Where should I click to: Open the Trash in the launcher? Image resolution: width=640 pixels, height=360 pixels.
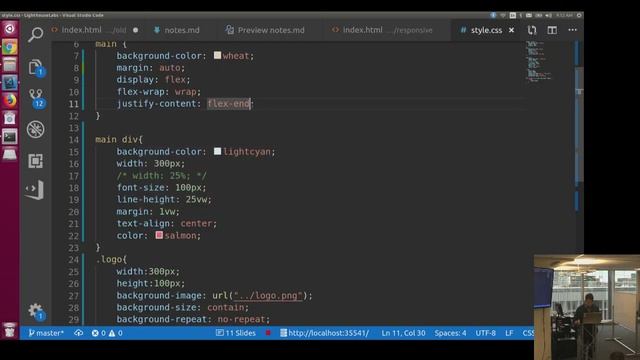[x=9, y=330]
